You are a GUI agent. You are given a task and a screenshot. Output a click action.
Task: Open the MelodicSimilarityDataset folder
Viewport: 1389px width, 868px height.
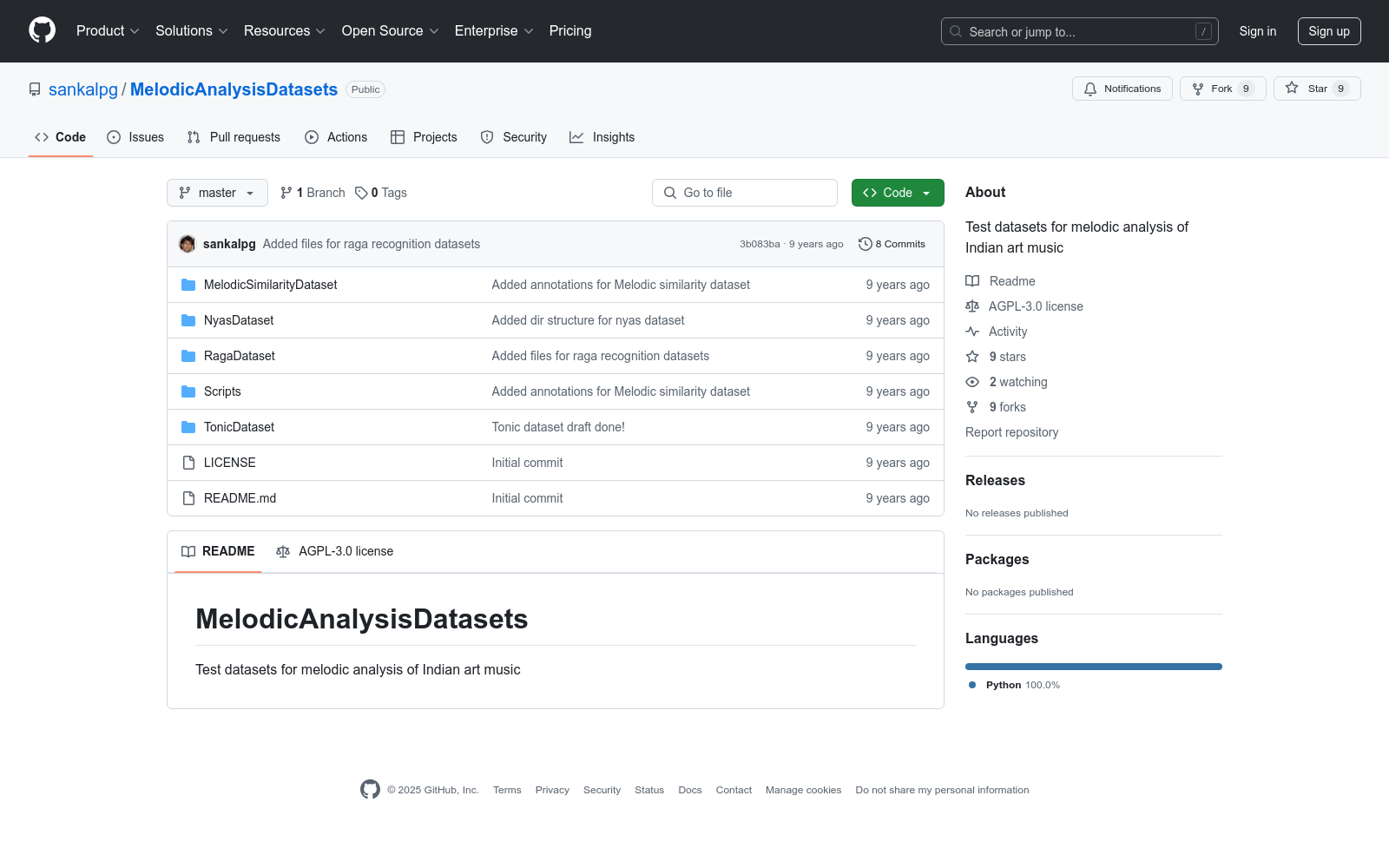pyautogui.click(x=270, y=285)
